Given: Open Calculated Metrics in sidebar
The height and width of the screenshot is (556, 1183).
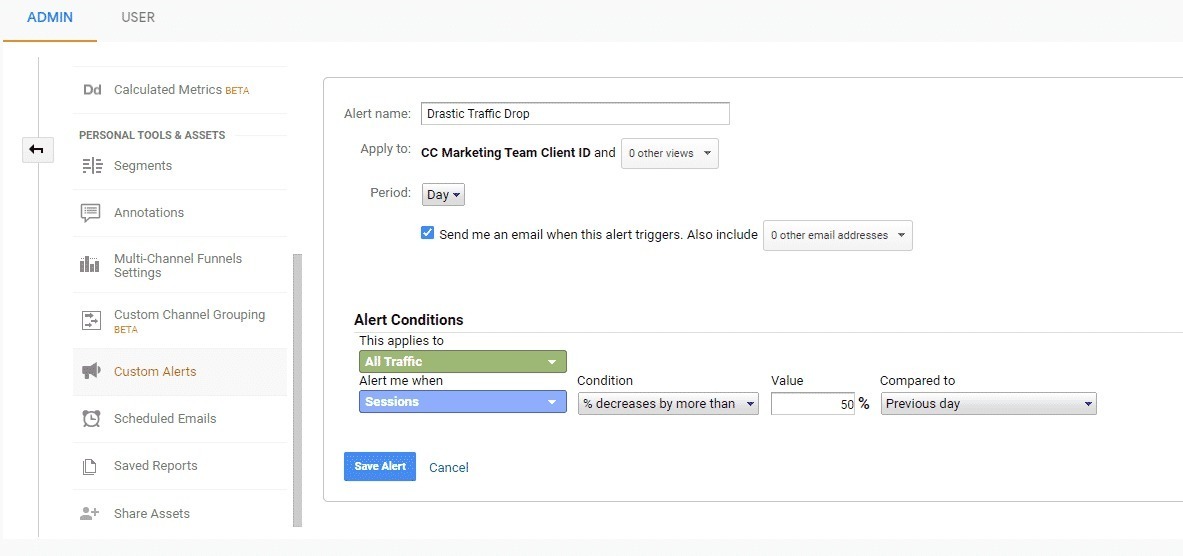Looking at the screenshot, I should click(x=180, y=90).
